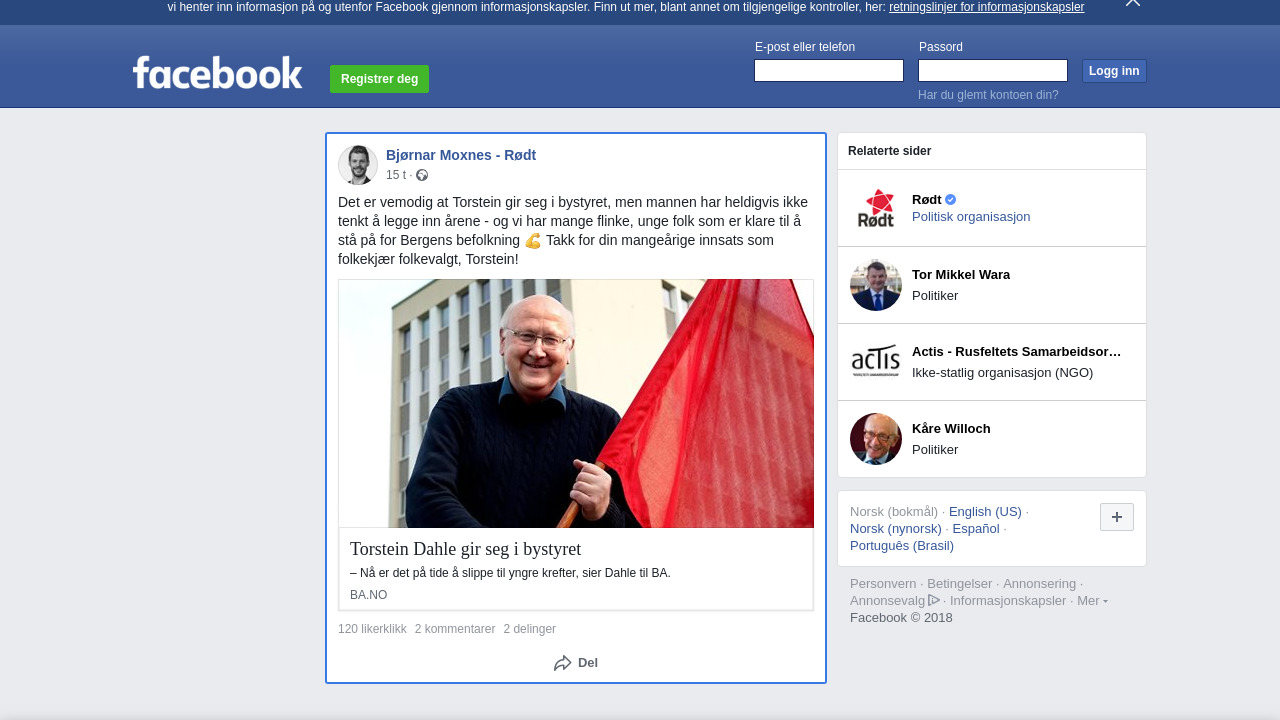The image size is (1280, 720).
Task: Click the Rødt verified badge
Action: 951,199
